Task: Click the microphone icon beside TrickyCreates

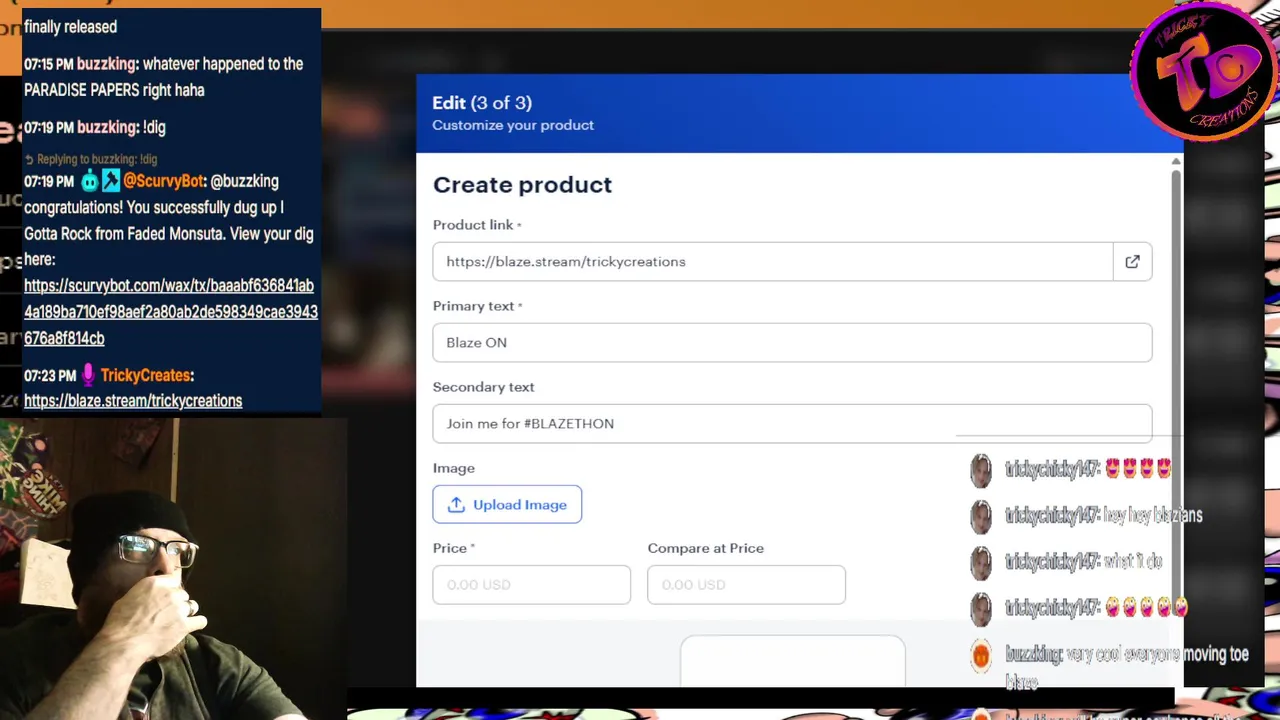Action: coord(88,375)
